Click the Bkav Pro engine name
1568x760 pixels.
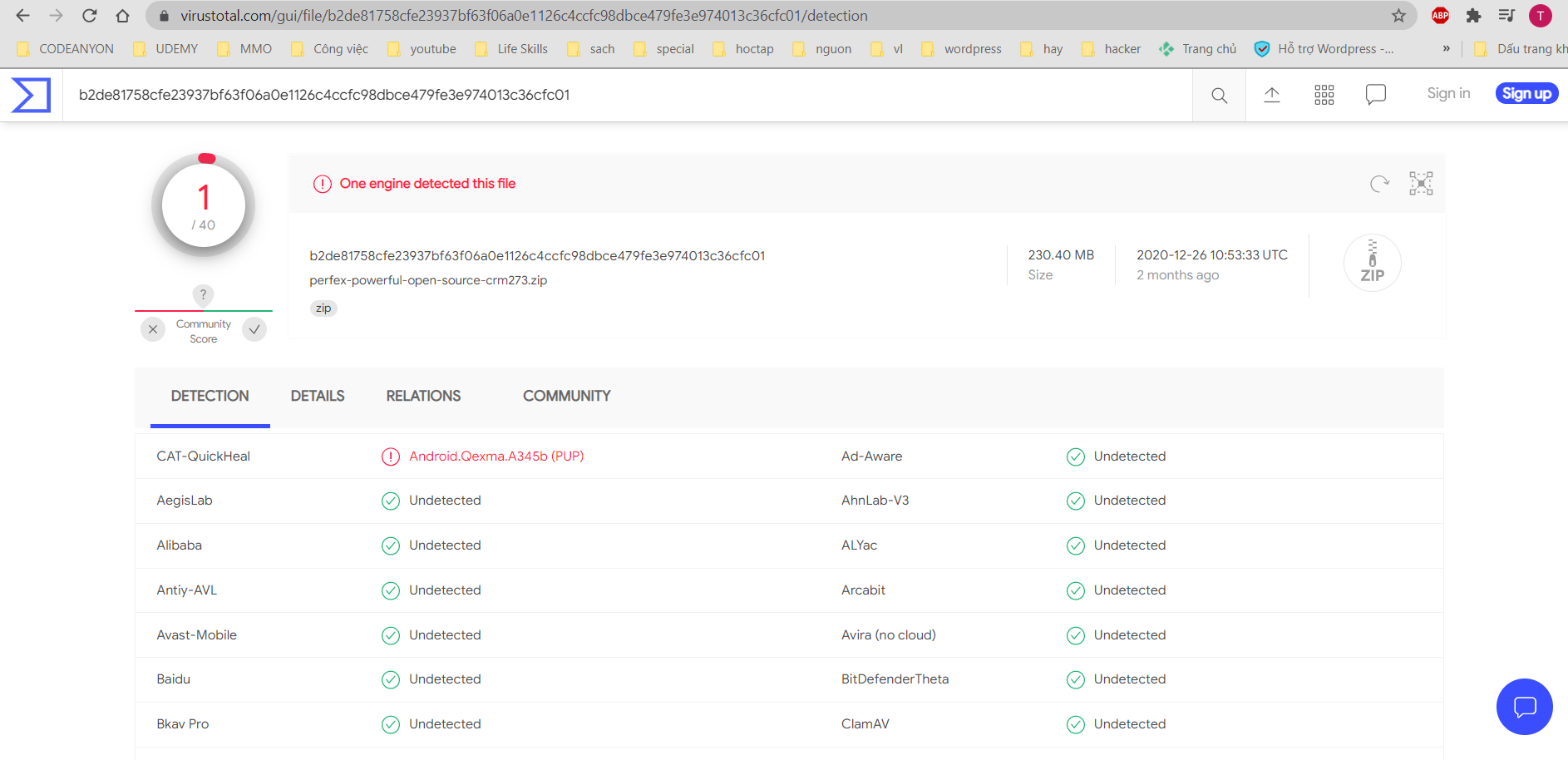(183, 724)
